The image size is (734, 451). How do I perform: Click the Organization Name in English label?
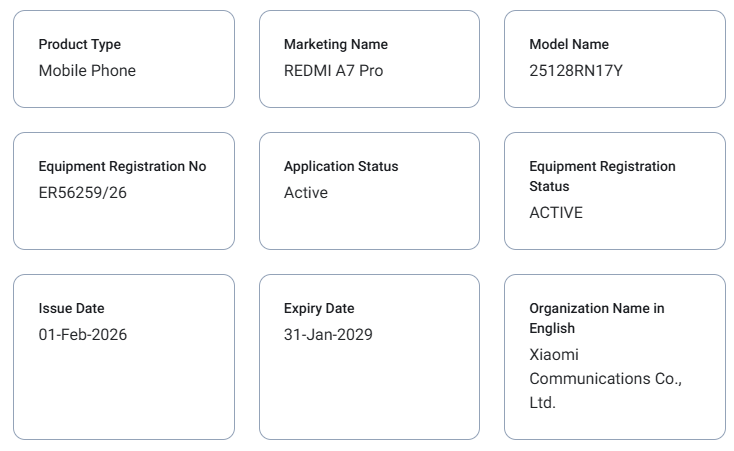pos(596,318)
